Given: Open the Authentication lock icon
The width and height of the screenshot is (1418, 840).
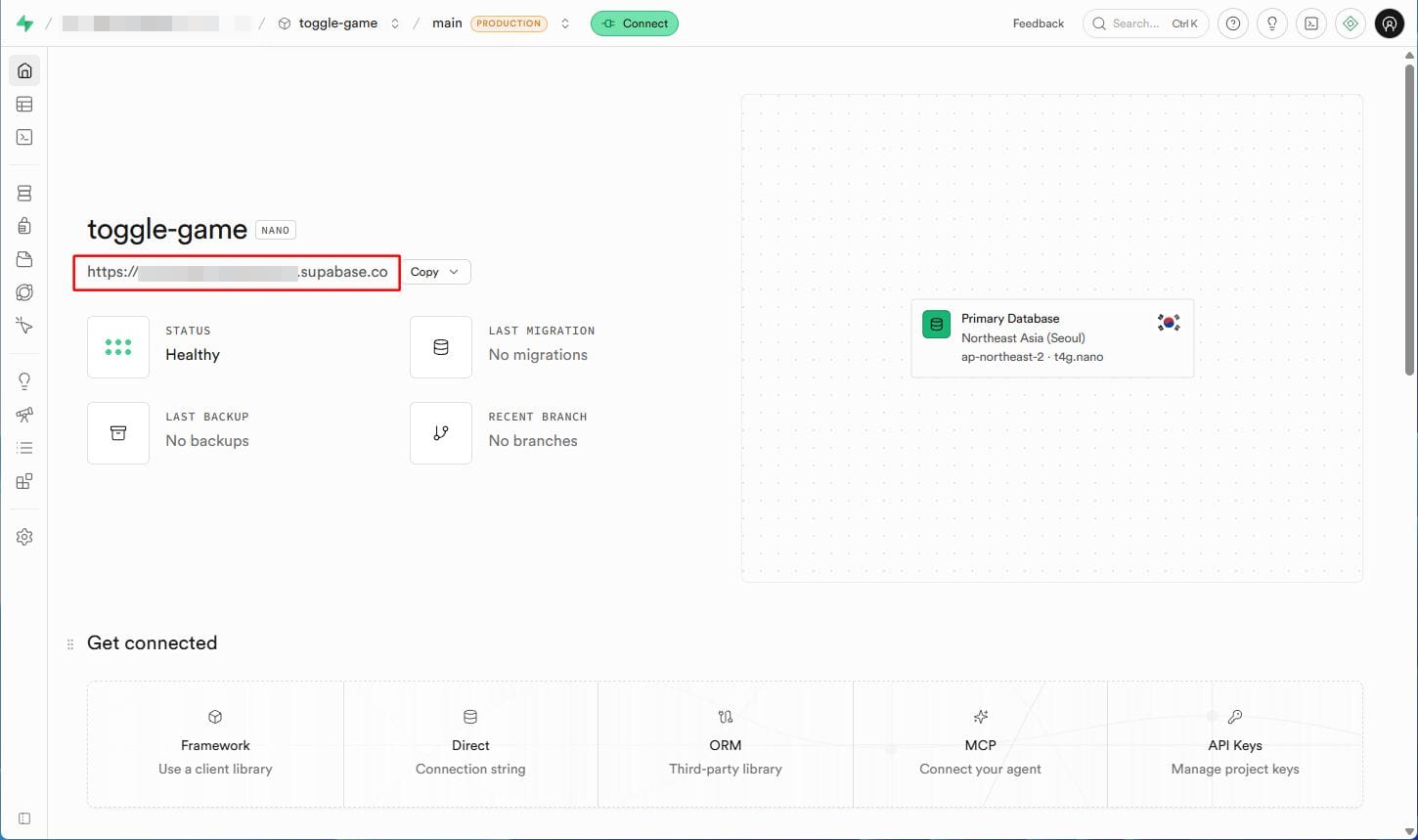Looking at the screenshot, I should click(24, 226).
